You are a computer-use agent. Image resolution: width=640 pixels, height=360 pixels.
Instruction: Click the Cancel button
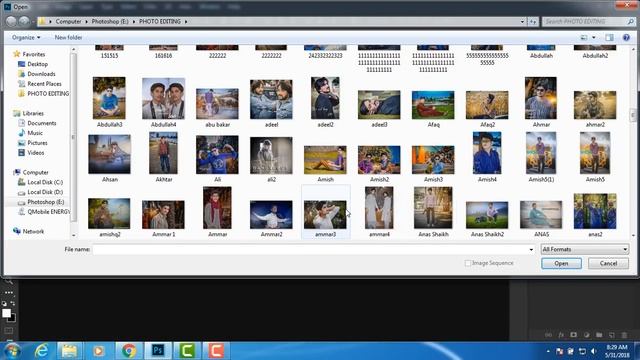[608, 263]
